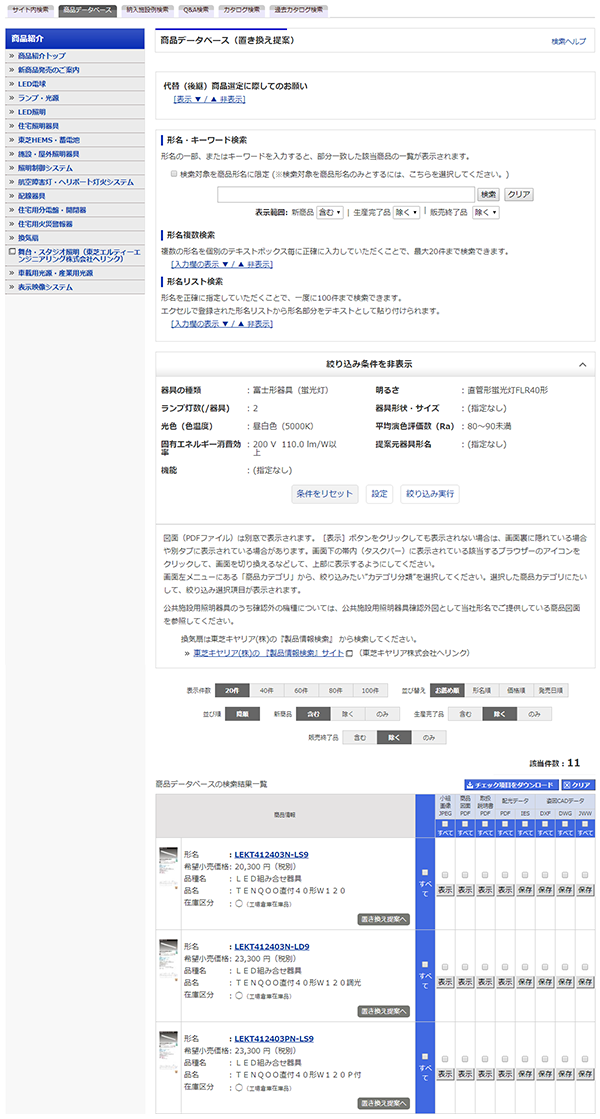The width and height of the screenshot is (600, 1119).
Task: Click 置き換え提案へ for LEKT412403N-LD9
Action: click(384, 1011)
